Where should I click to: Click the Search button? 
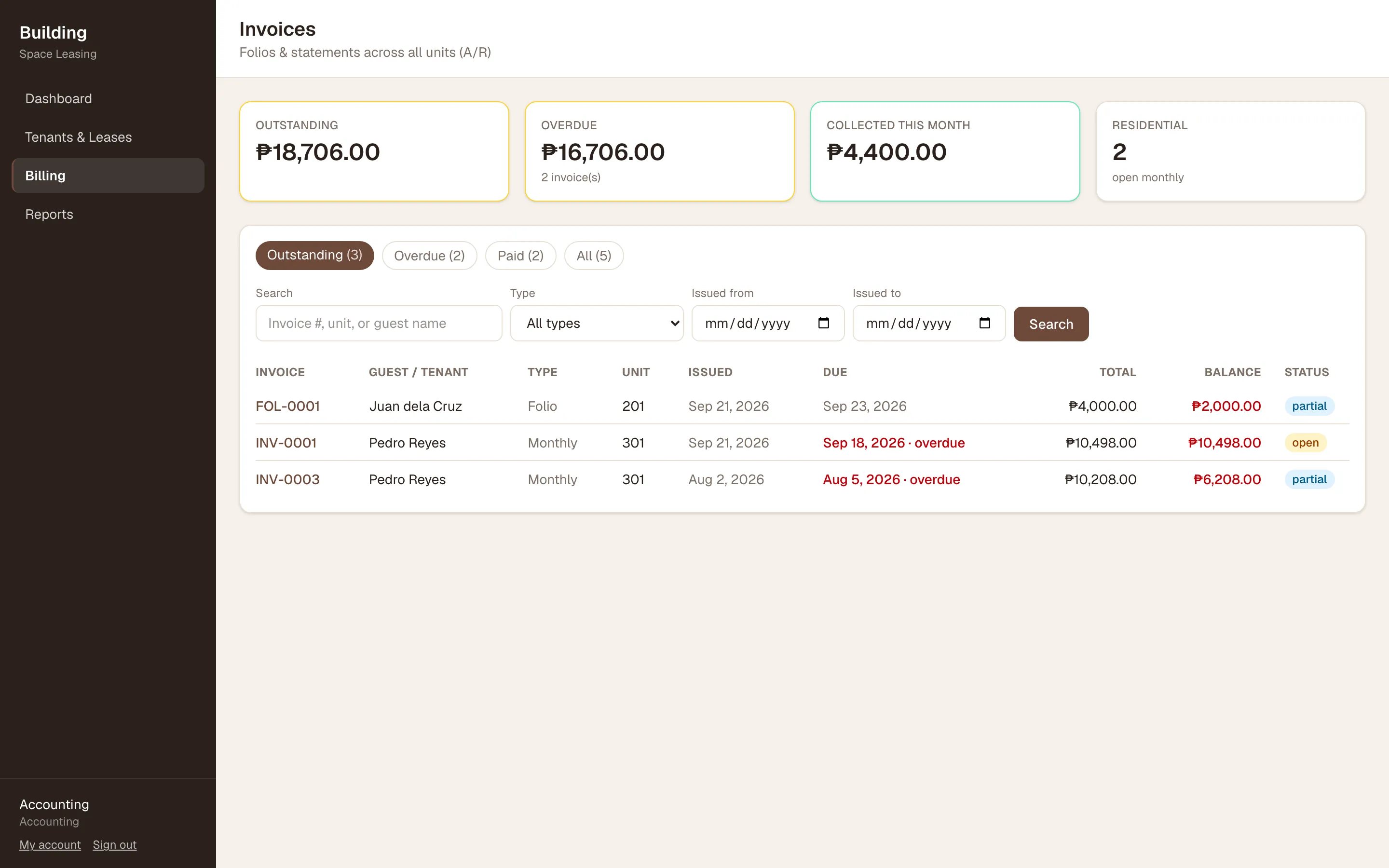pos(1051,324)
